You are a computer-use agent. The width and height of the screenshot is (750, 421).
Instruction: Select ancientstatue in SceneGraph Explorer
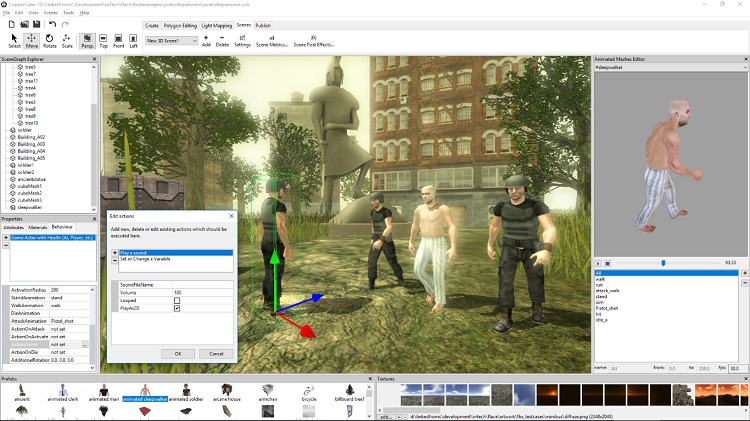point(32,179)
